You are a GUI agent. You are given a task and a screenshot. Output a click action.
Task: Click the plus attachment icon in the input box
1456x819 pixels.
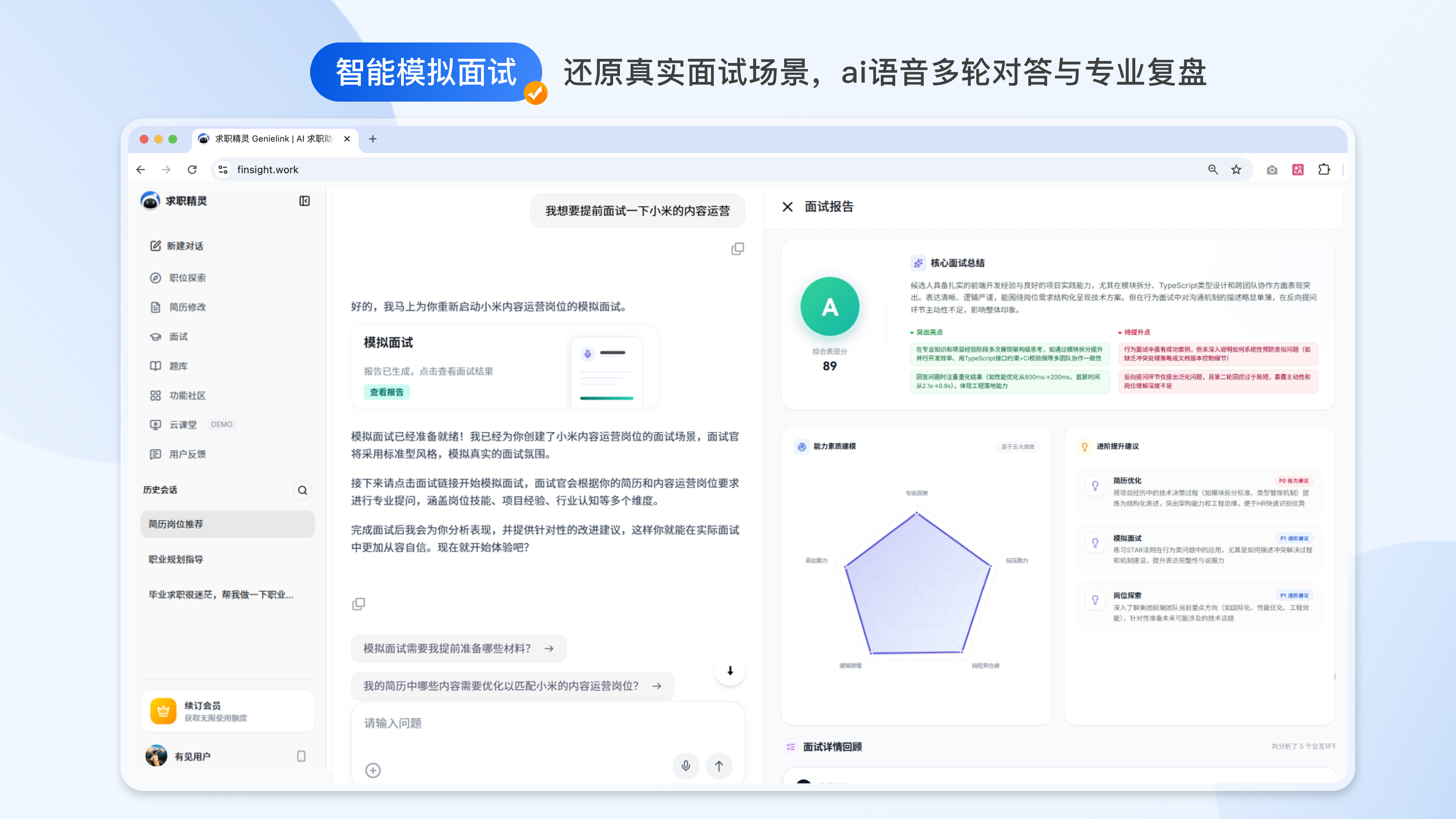coord(372,770)
